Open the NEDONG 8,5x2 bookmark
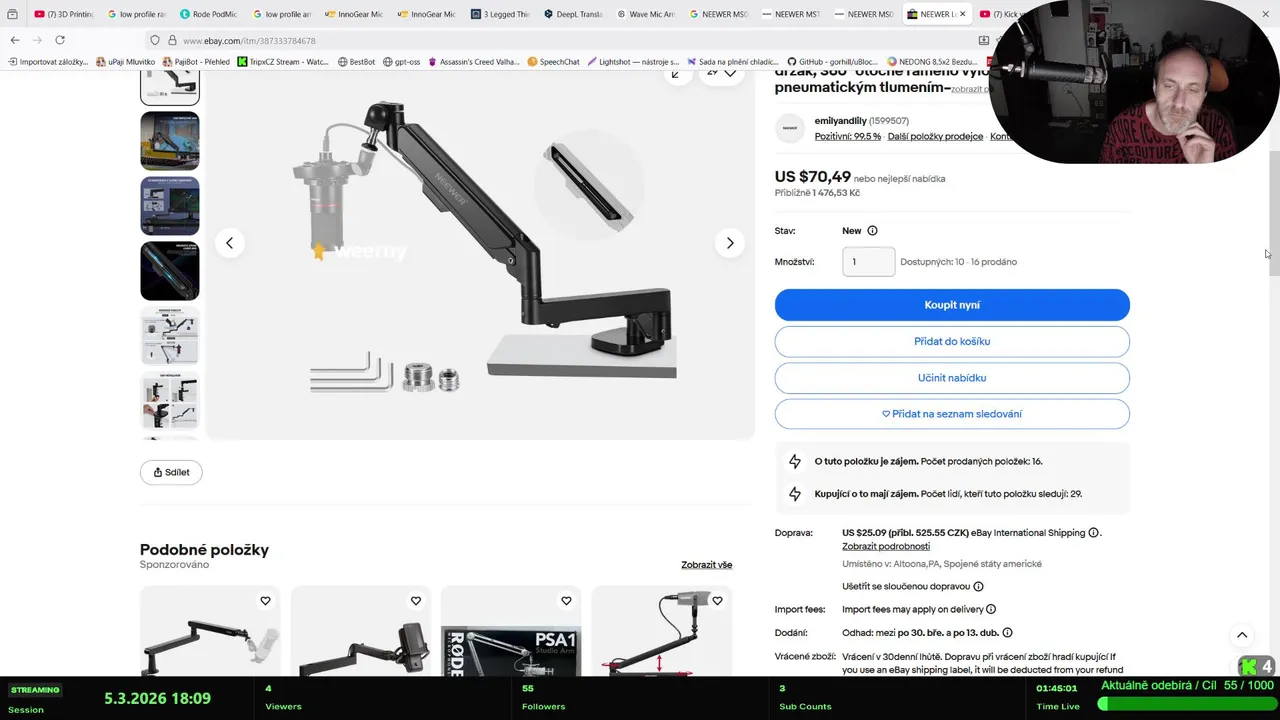Viewport: 1280px width, 720px height. [x=933, y=62]
